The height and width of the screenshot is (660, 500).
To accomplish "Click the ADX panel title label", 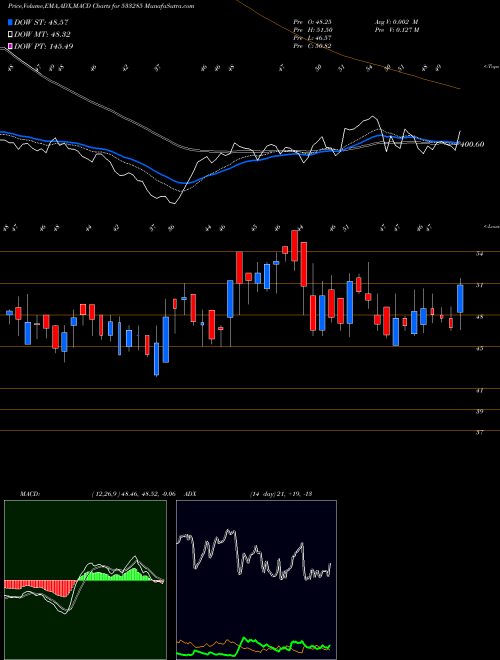I will click(x=190, y=494).
